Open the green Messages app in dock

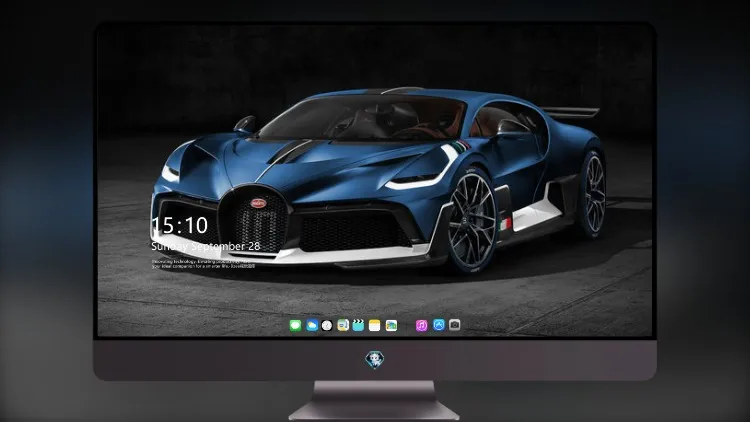[295, 325]
